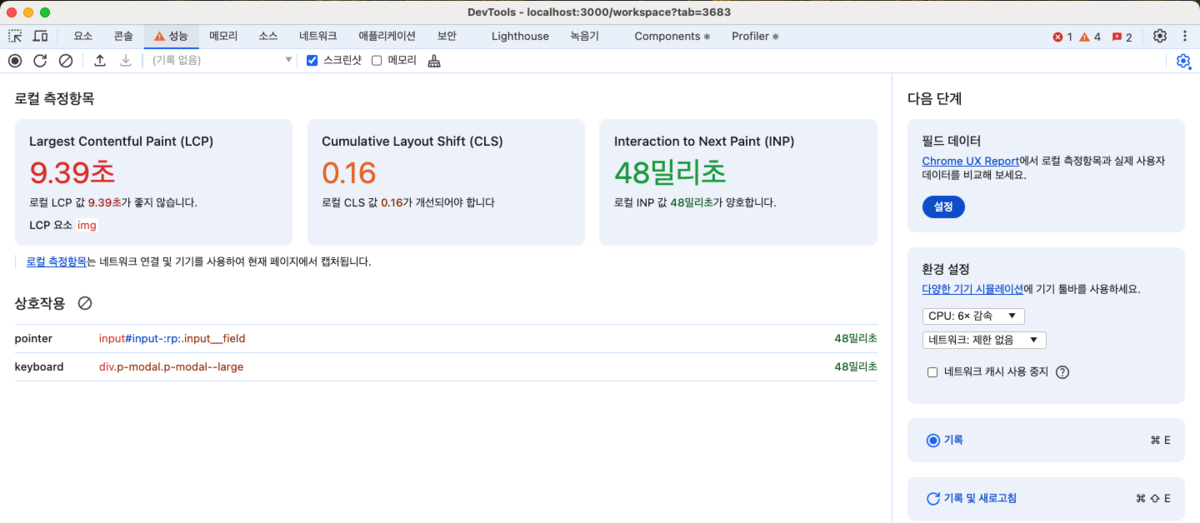Click the 로컬 측정항목 section heading
Image resolution: width=1200 pixels, height=523 pixels.
coord(54,99)
